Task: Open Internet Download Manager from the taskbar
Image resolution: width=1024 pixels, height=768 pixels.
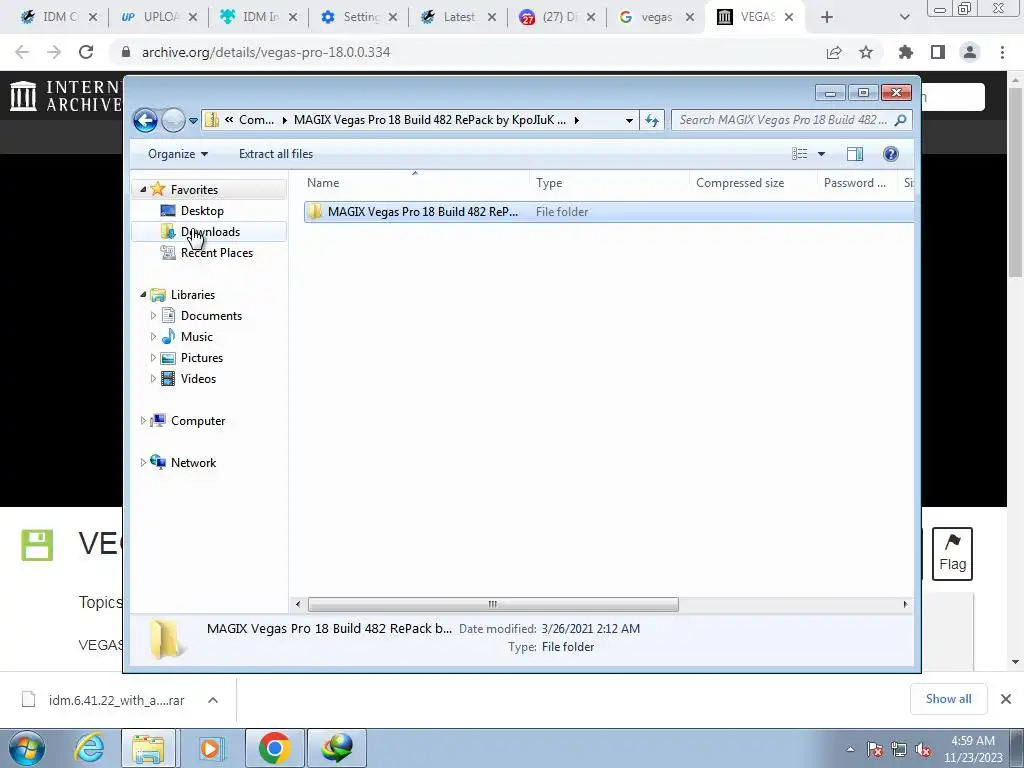Action: [x=337, y=748]
